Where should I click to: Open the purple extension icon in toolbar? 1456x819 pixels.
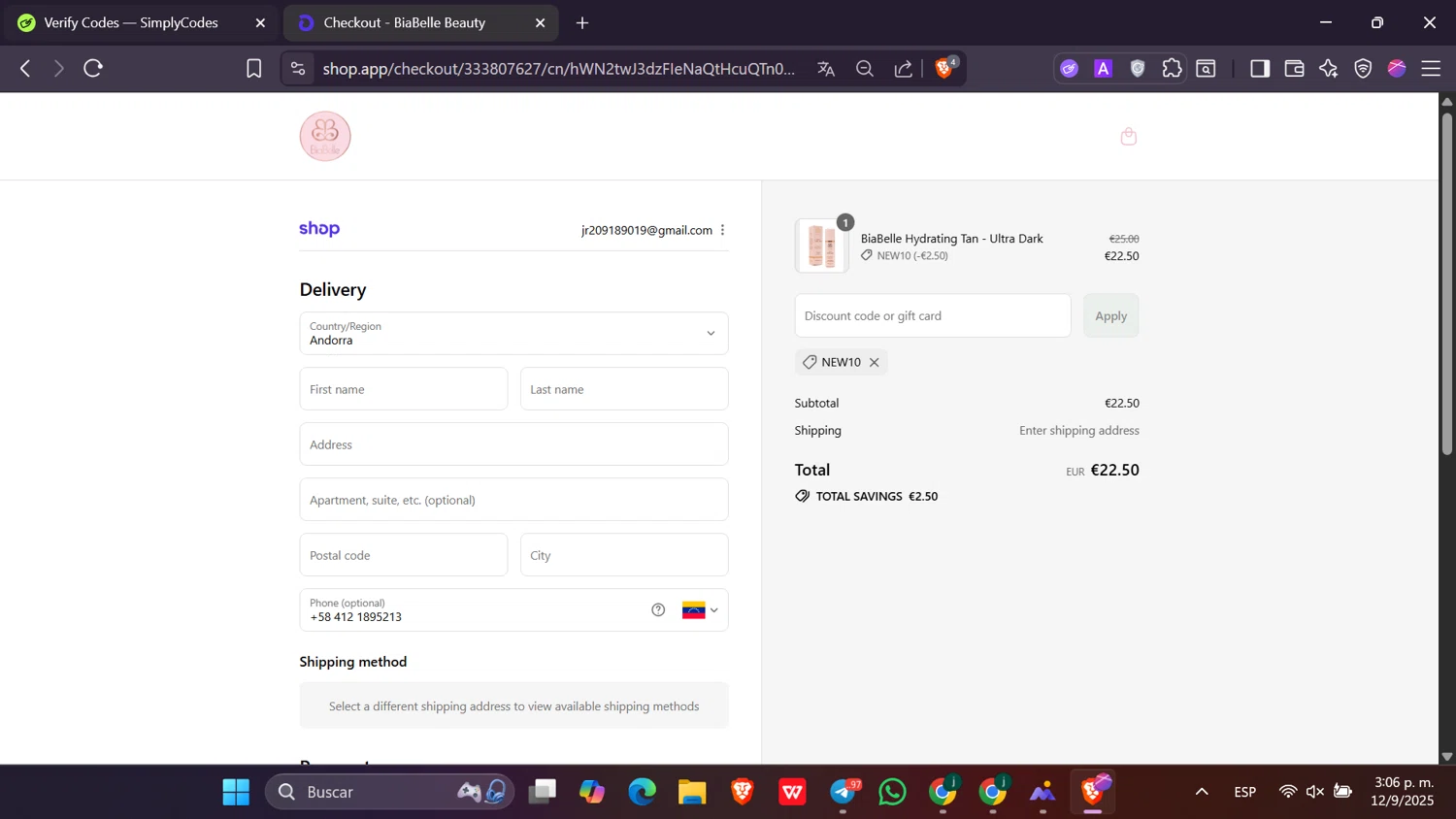coord(1069,68)
